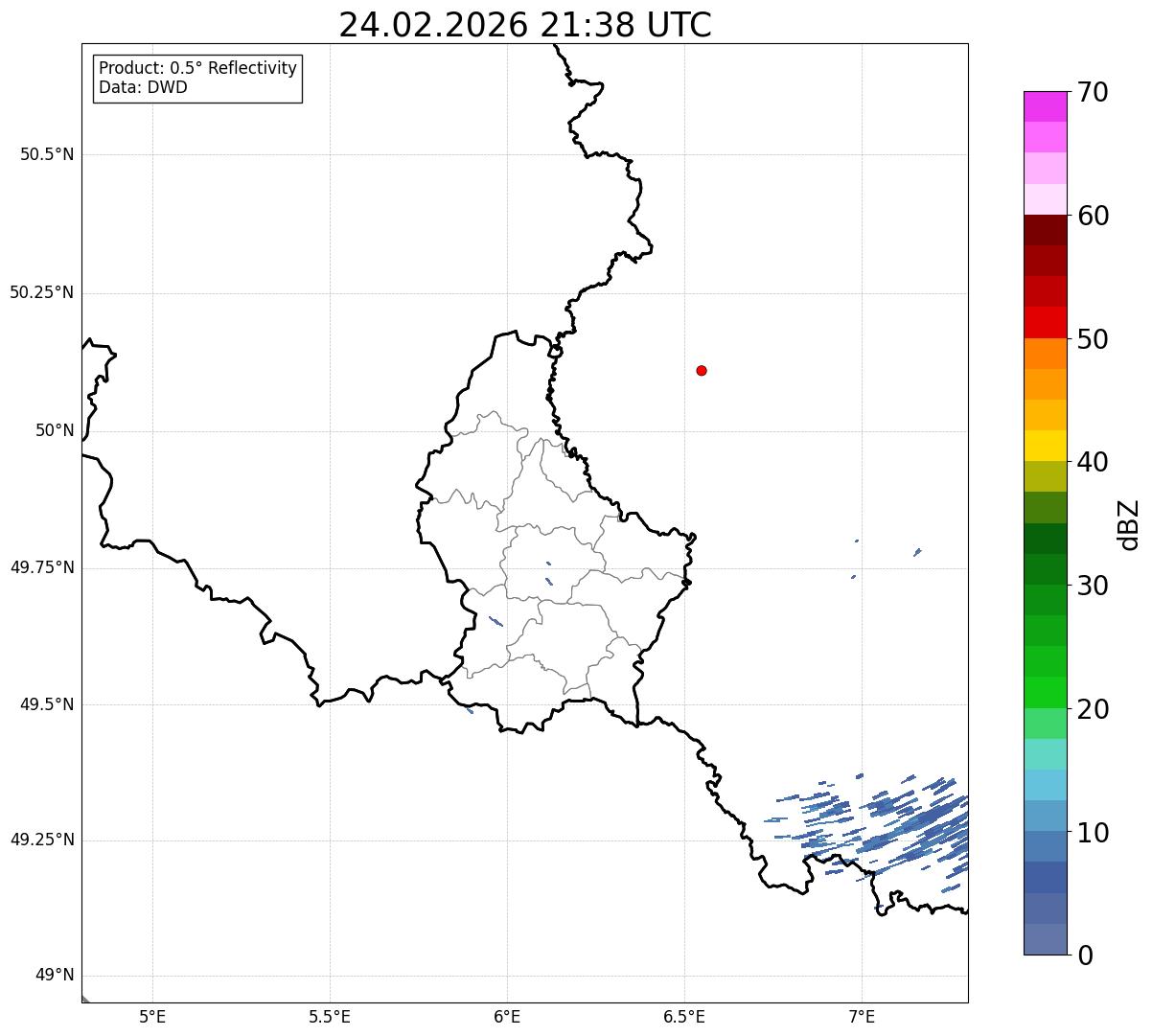
Task: Click the magenta top segment of colorbar
Action: tap(1045, 106)
